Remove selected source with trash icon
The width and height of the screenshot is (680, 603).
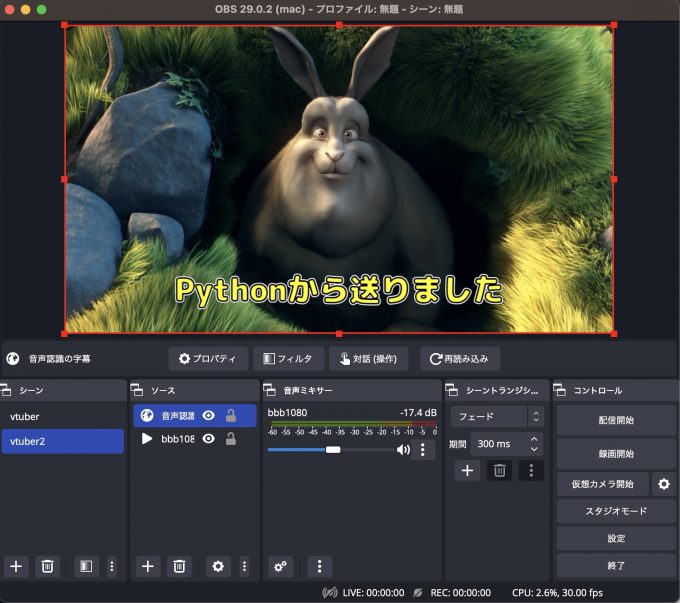coord(179,566)
